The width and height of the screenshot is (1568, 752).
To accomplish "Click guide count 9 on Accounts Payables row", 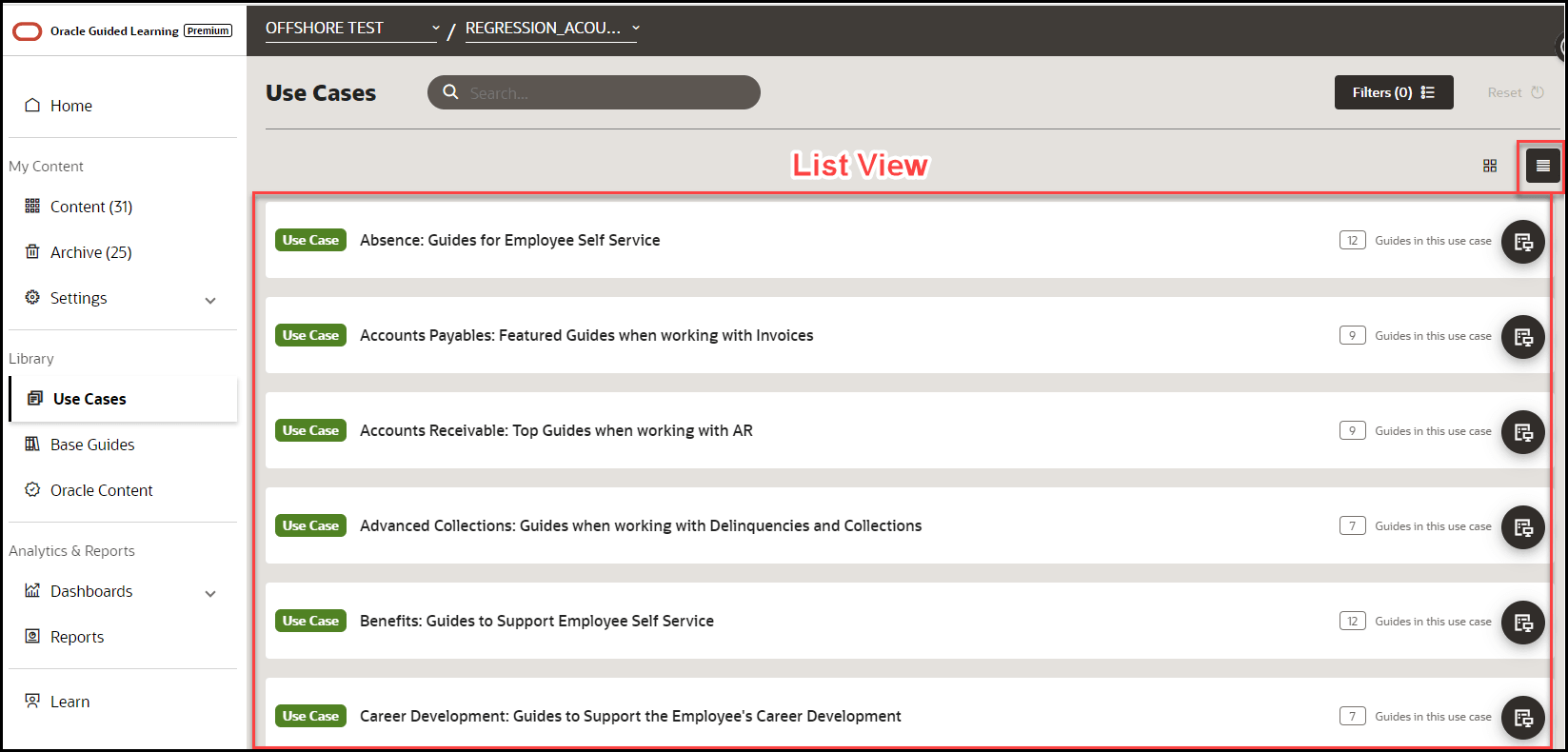I will pos(1352,335).
